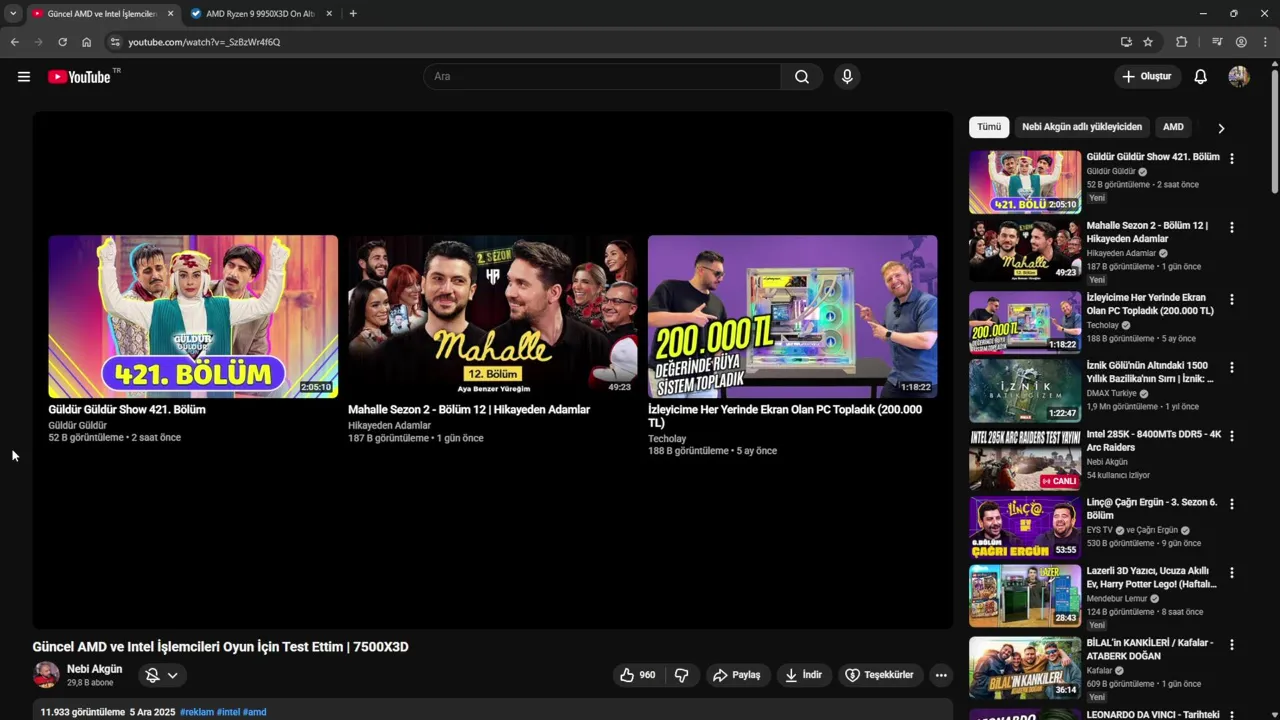Open Techolay channel link under endscreen video
This screenshot has width=1280, height=720.
click(x=667, y=438)
